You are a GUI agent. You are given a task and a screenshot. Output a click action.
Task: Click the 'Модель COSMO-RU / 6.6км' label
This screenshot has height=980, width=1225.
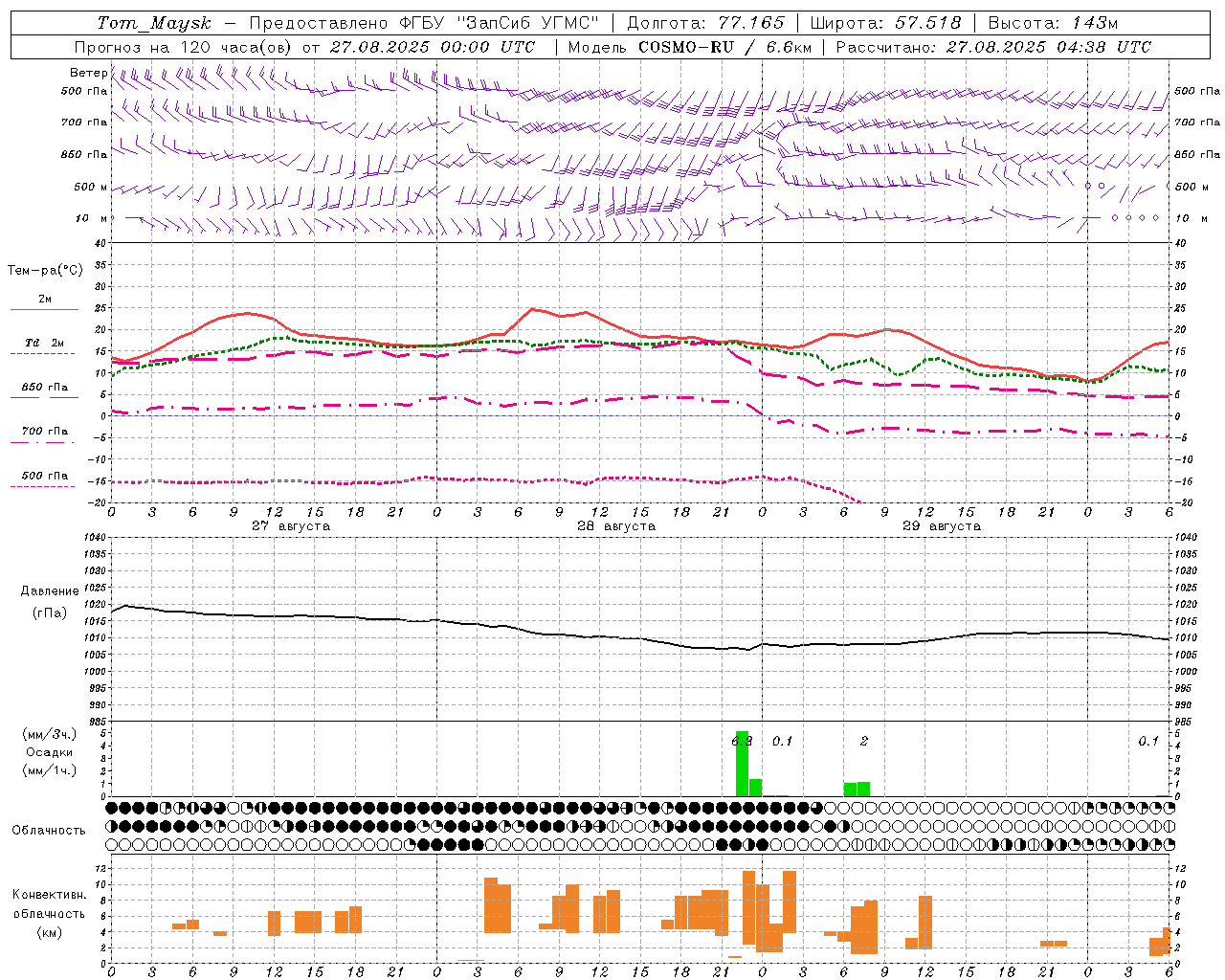click(x=690, y=47)
